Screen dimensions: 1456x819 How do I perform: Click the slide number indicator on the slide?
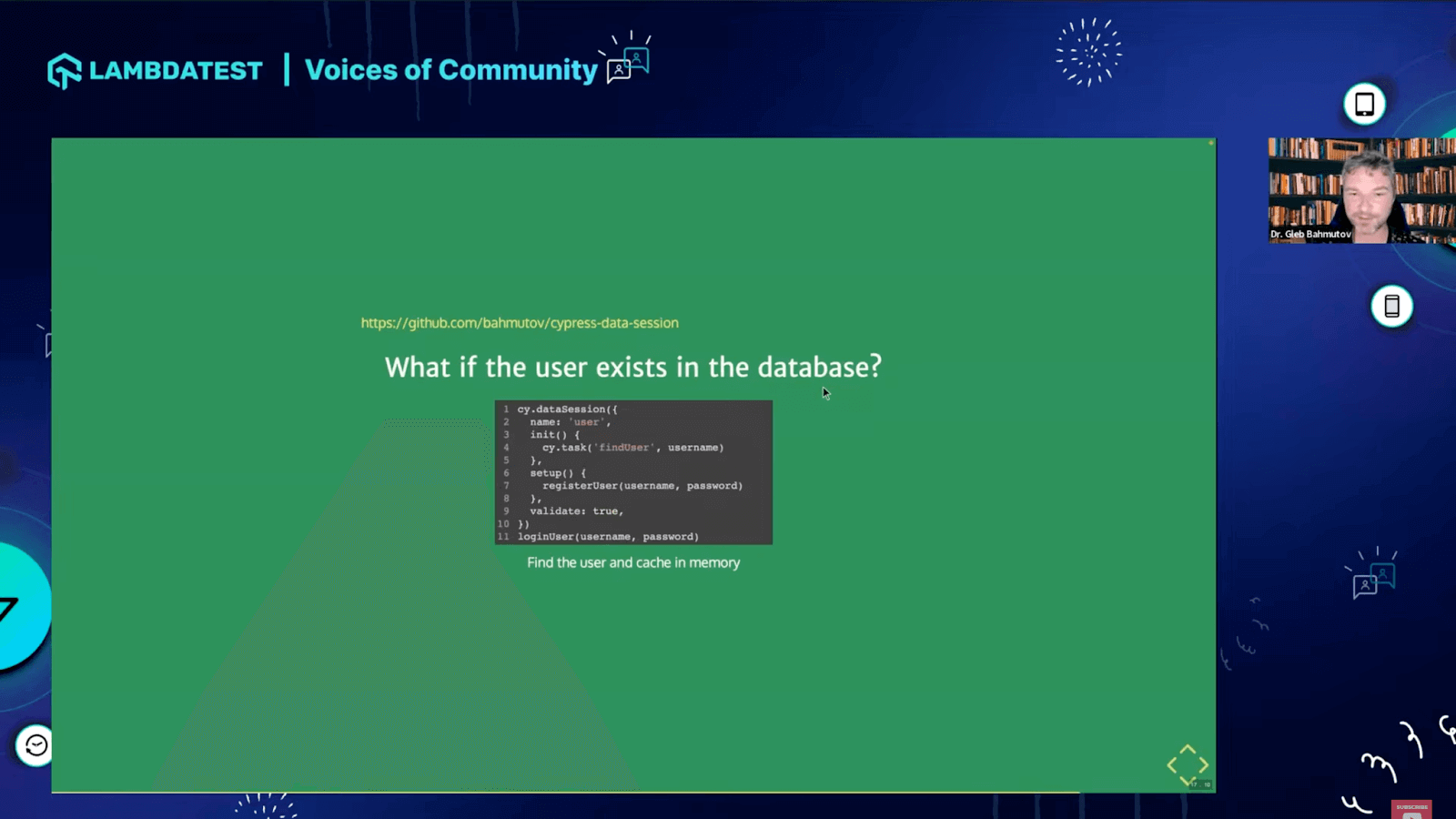click(1201, 784)
